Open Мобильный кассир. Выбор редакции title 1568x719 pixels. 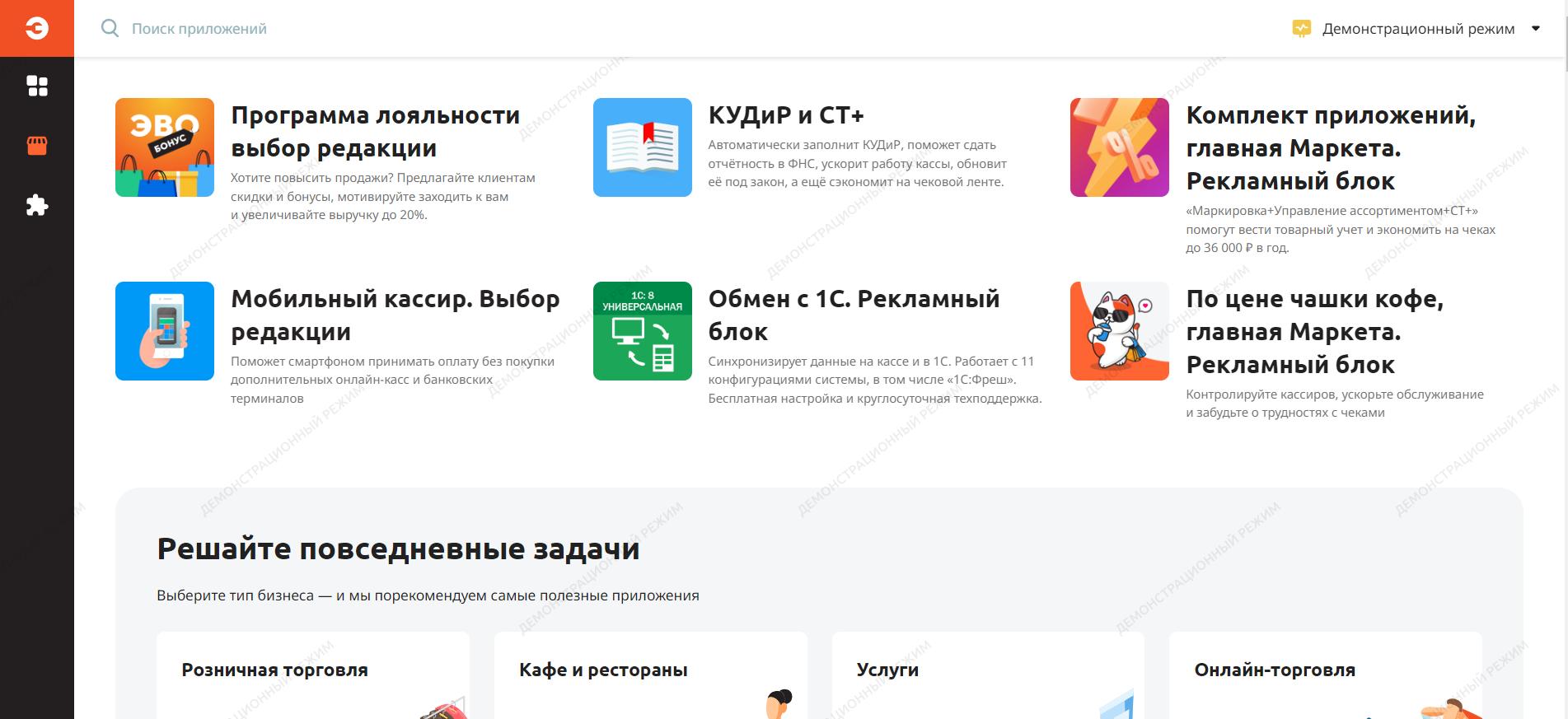396,315
